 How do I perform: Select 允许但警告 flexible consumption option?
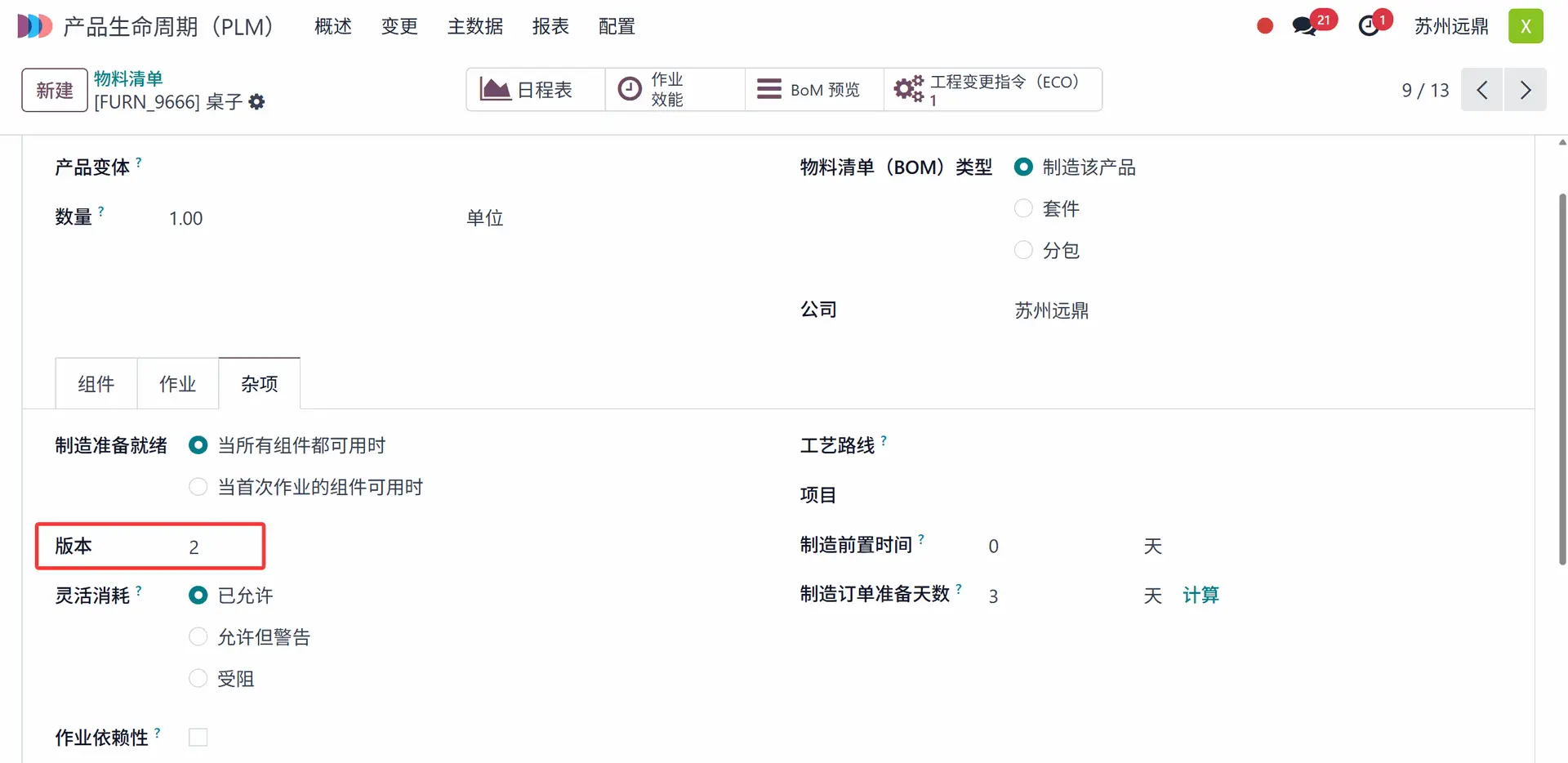click(198, 637)
